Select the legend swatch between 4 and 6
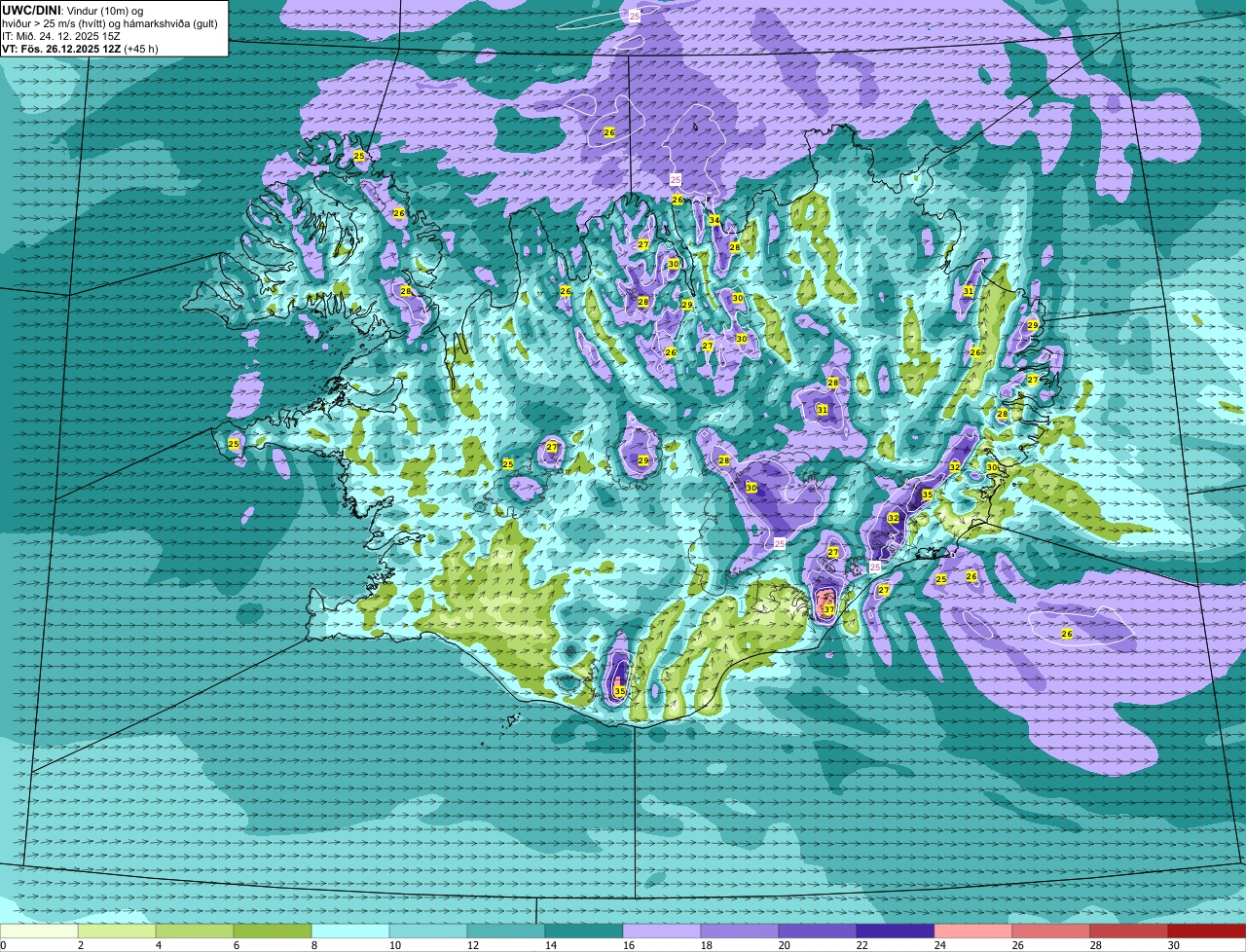Image resolution: width=1246 pixels, height=952 pixels. (x=195, y=932)
